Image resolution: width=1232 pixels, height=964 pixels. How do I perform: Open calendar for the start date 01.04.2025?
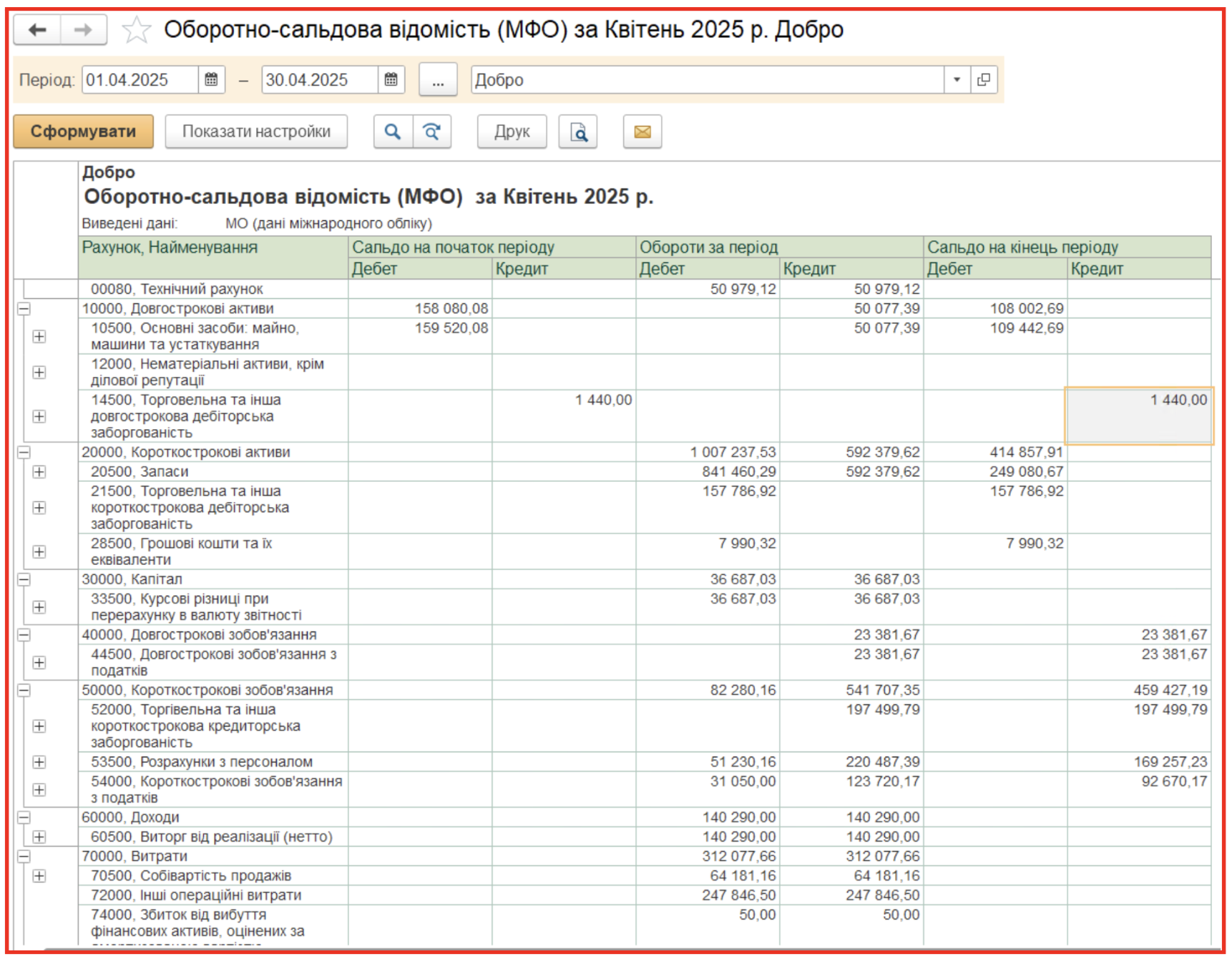point(211,79)
